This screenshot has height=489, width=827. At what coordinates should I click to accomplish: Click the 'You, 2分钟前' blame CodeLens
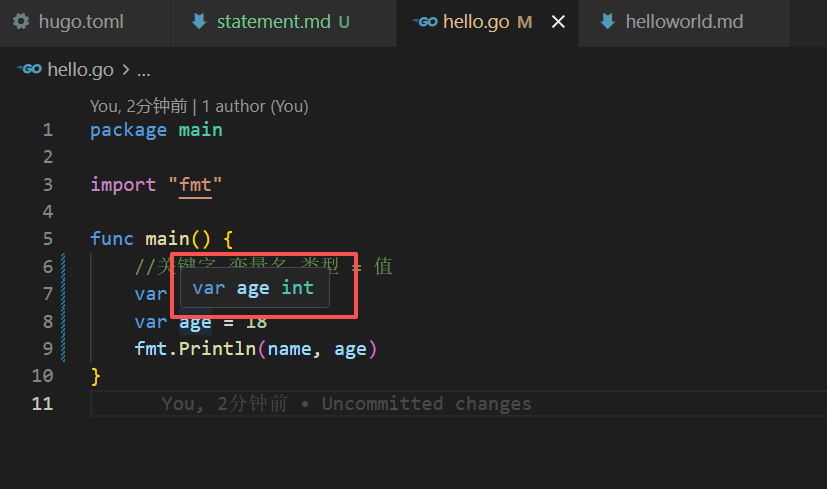click(x=138, y=106)
